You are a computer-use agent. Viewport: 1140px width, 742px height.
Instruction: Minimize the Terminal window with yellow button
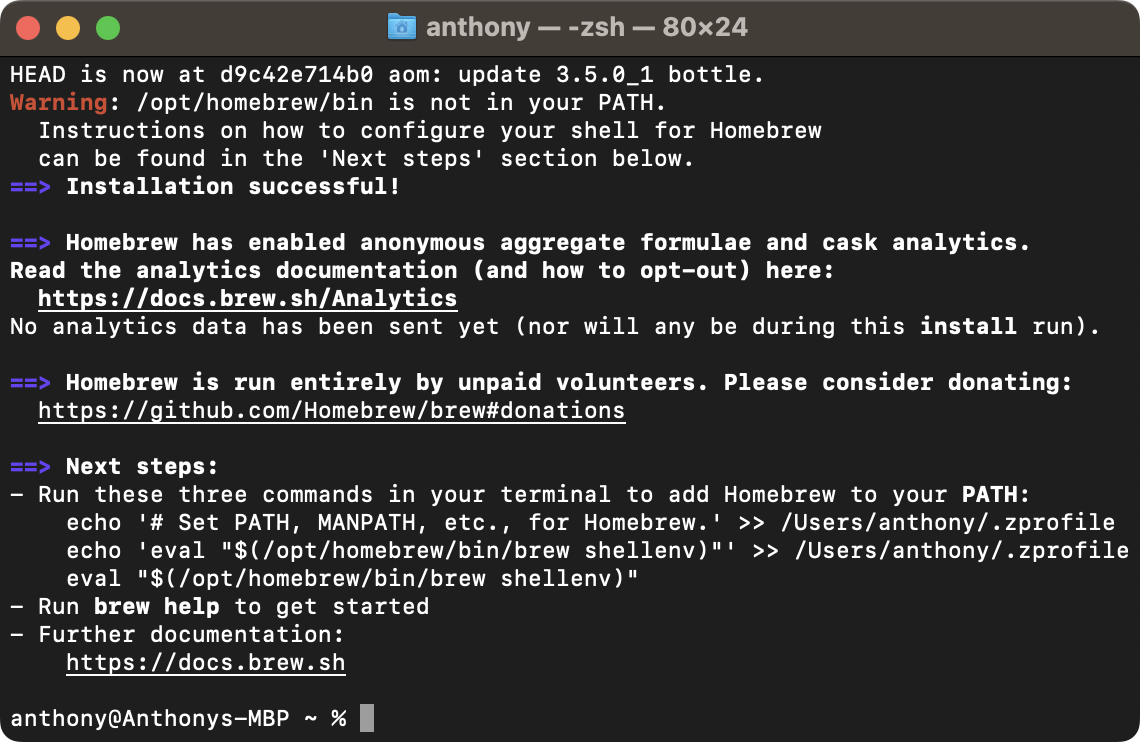tap(68, 28)
